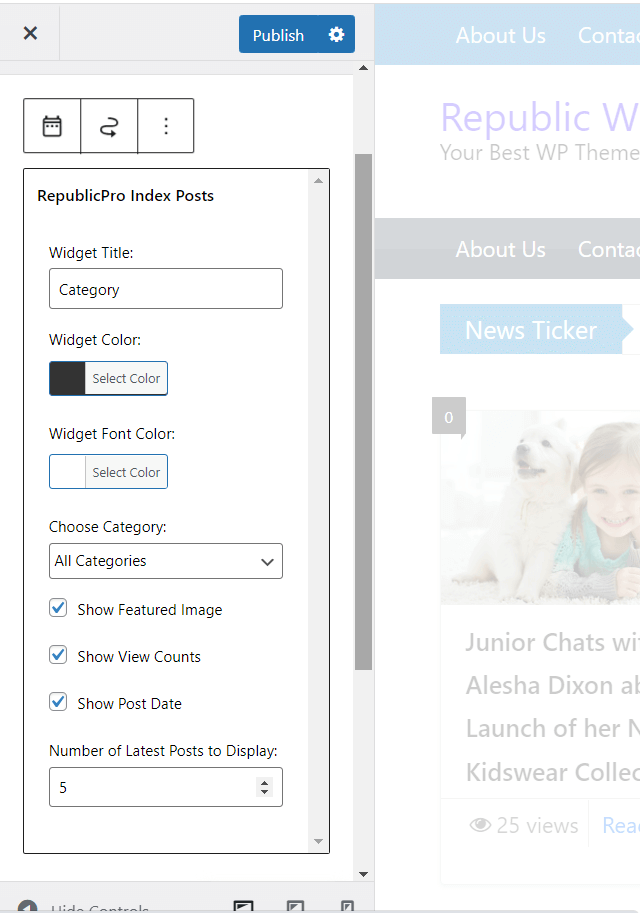Viewport: 640px width, 913px height.
Task: Toggle Show Featured Image checkbox
Action: pyautogui.click(x=58, y=608)
